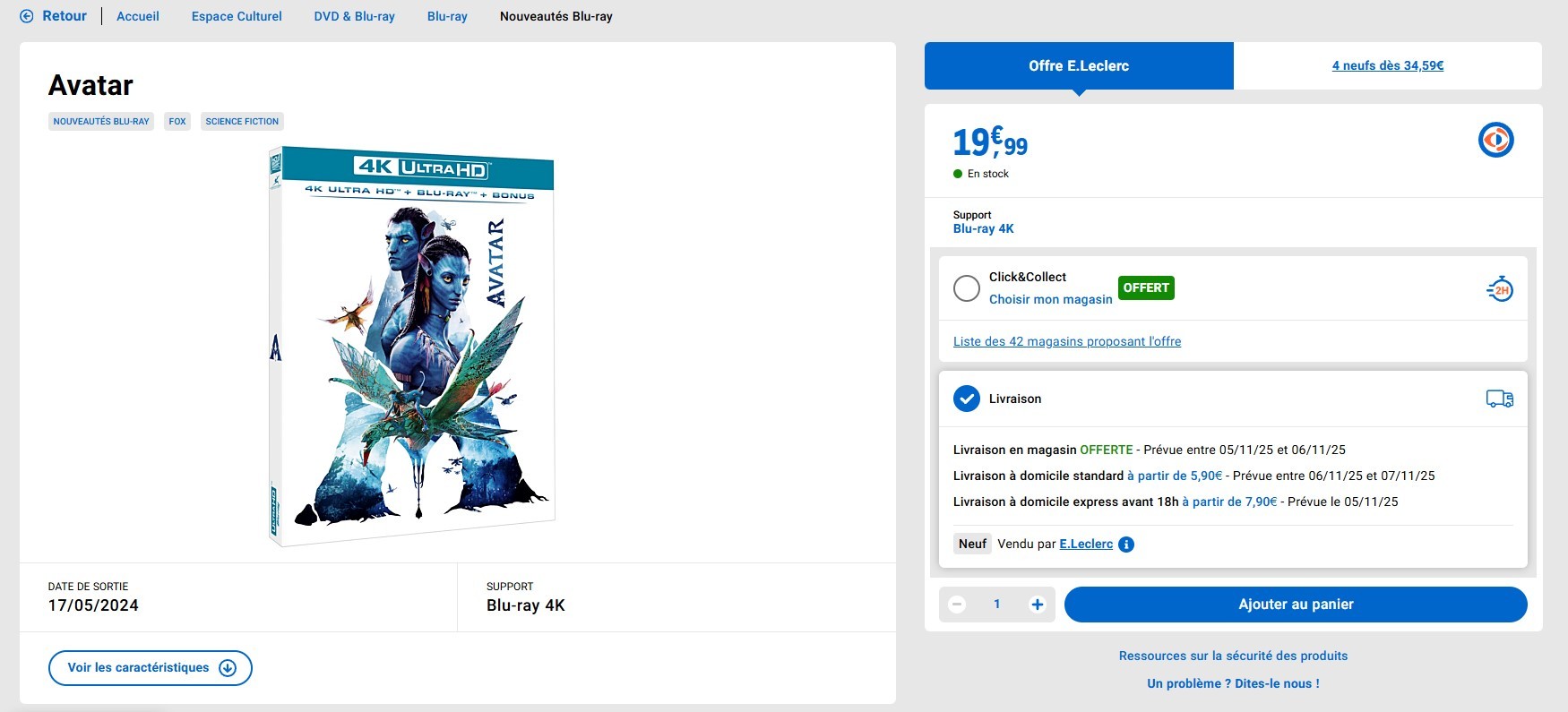Click the Avatar 4K Blu-ray cover image
Screen dimensions: 1568x712
[412, 346]
